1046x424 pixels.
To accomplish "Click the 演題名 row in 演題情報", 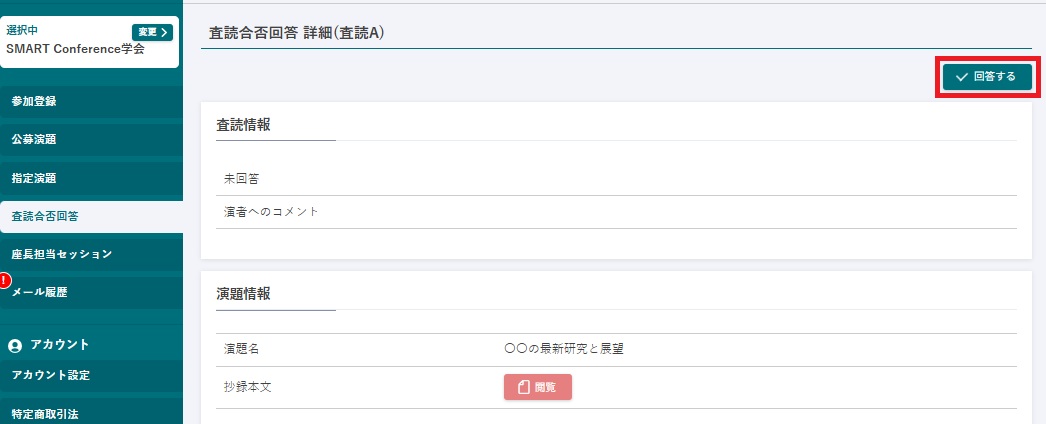I will point(617,349).
